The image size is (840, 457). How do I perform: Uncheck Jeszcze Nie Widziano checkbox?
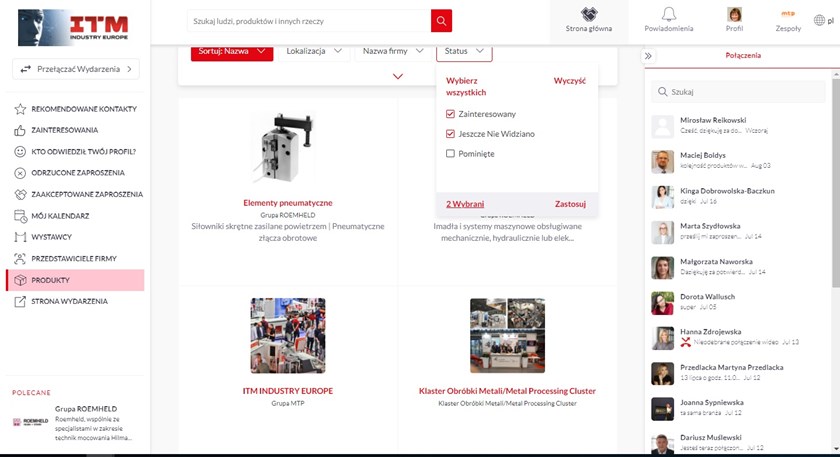451,134
